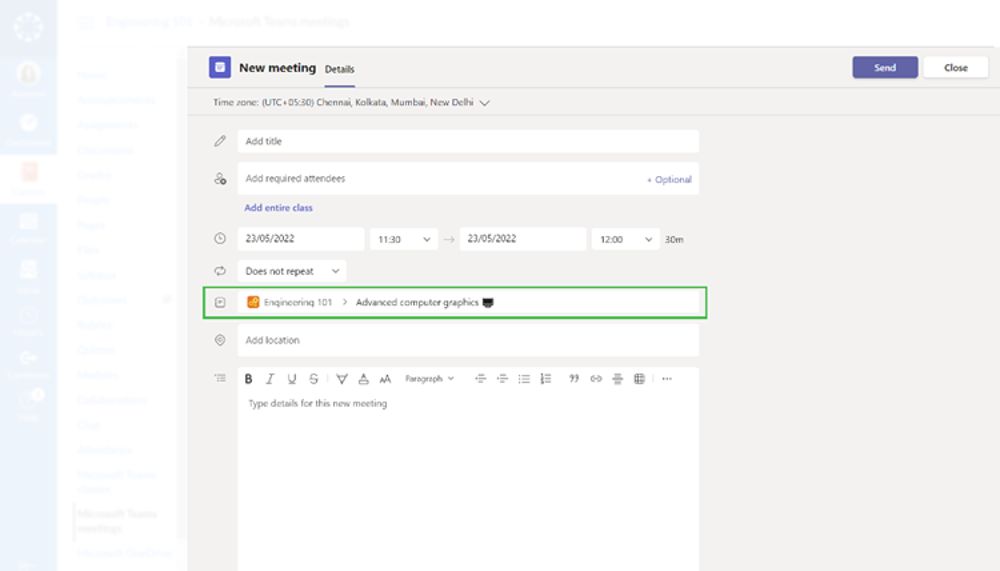Viewport: 1000px width, 571px height.
Task: Click the Add entire class link
Action: point(279,208)
